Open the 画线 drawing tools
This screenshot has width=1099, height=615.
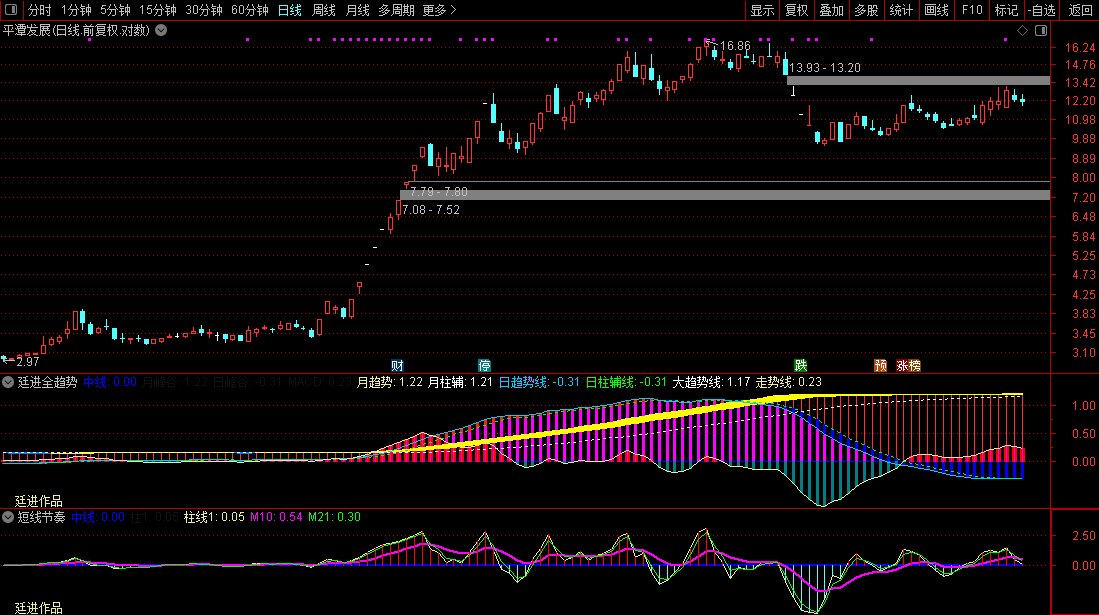[x=936, y=11]
